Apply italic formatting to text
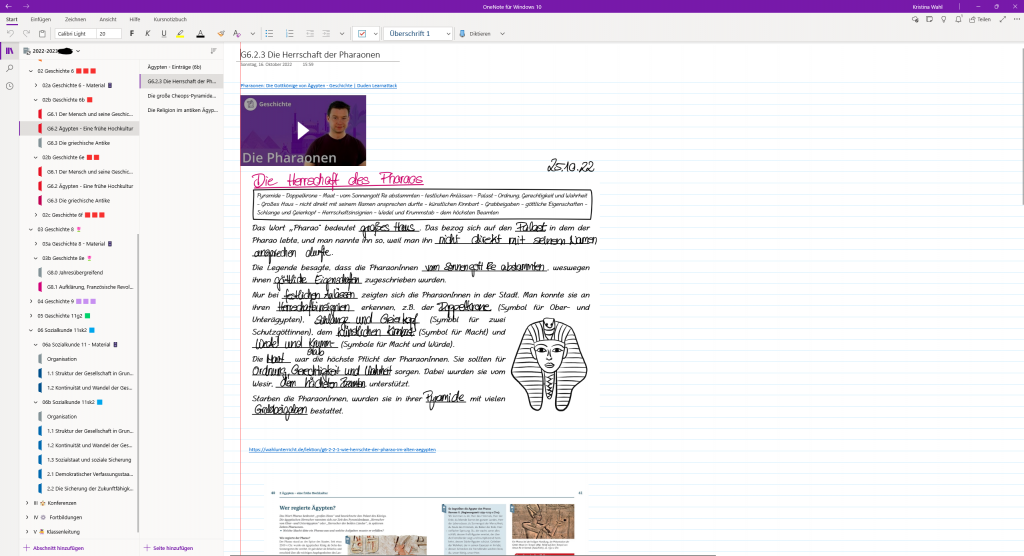The width and height of the screenshot is (1024, 556). point(147,34)
